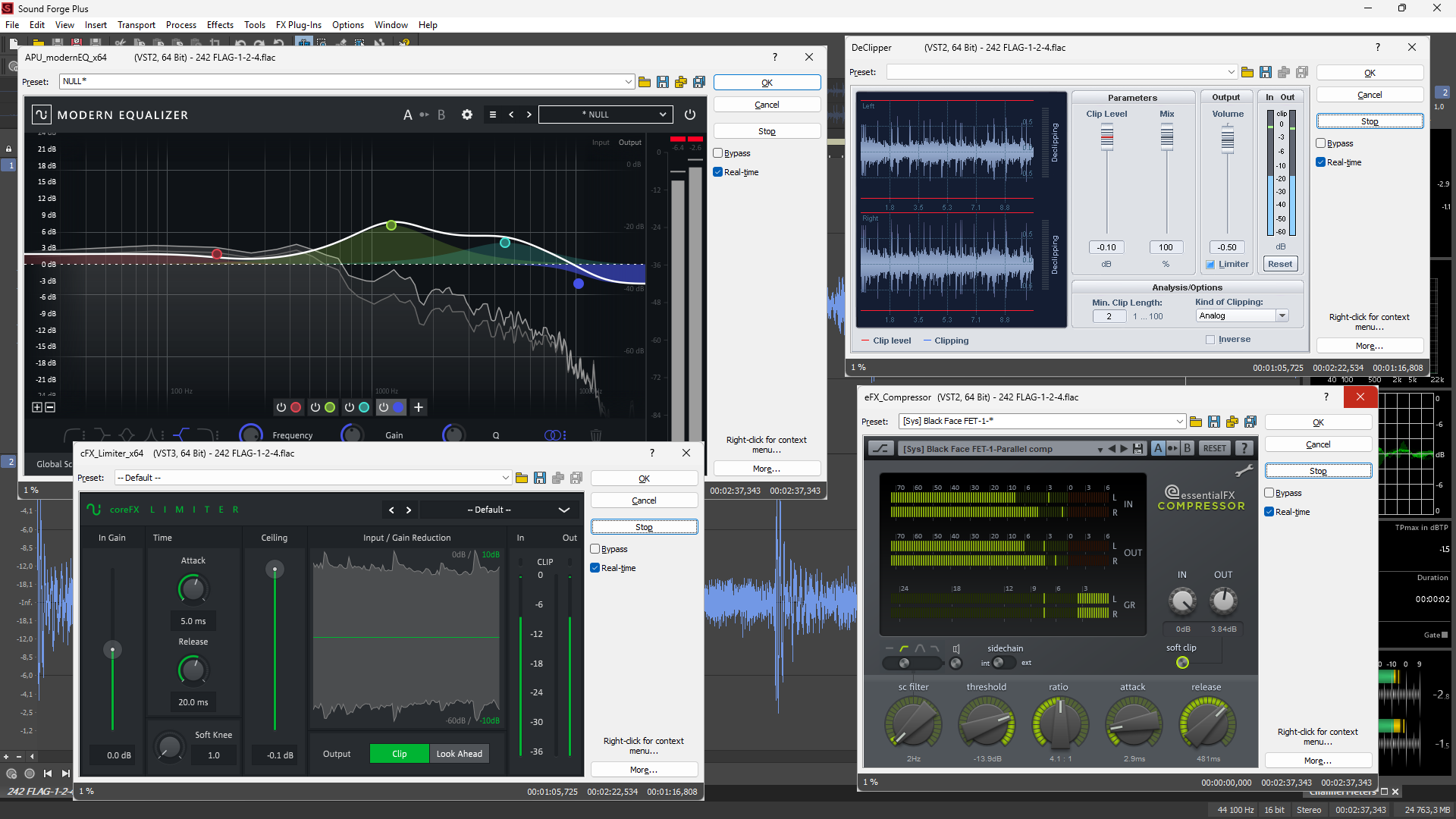Save preset in DeClipper dialog
The image size is (1456, 819).
1266,72
